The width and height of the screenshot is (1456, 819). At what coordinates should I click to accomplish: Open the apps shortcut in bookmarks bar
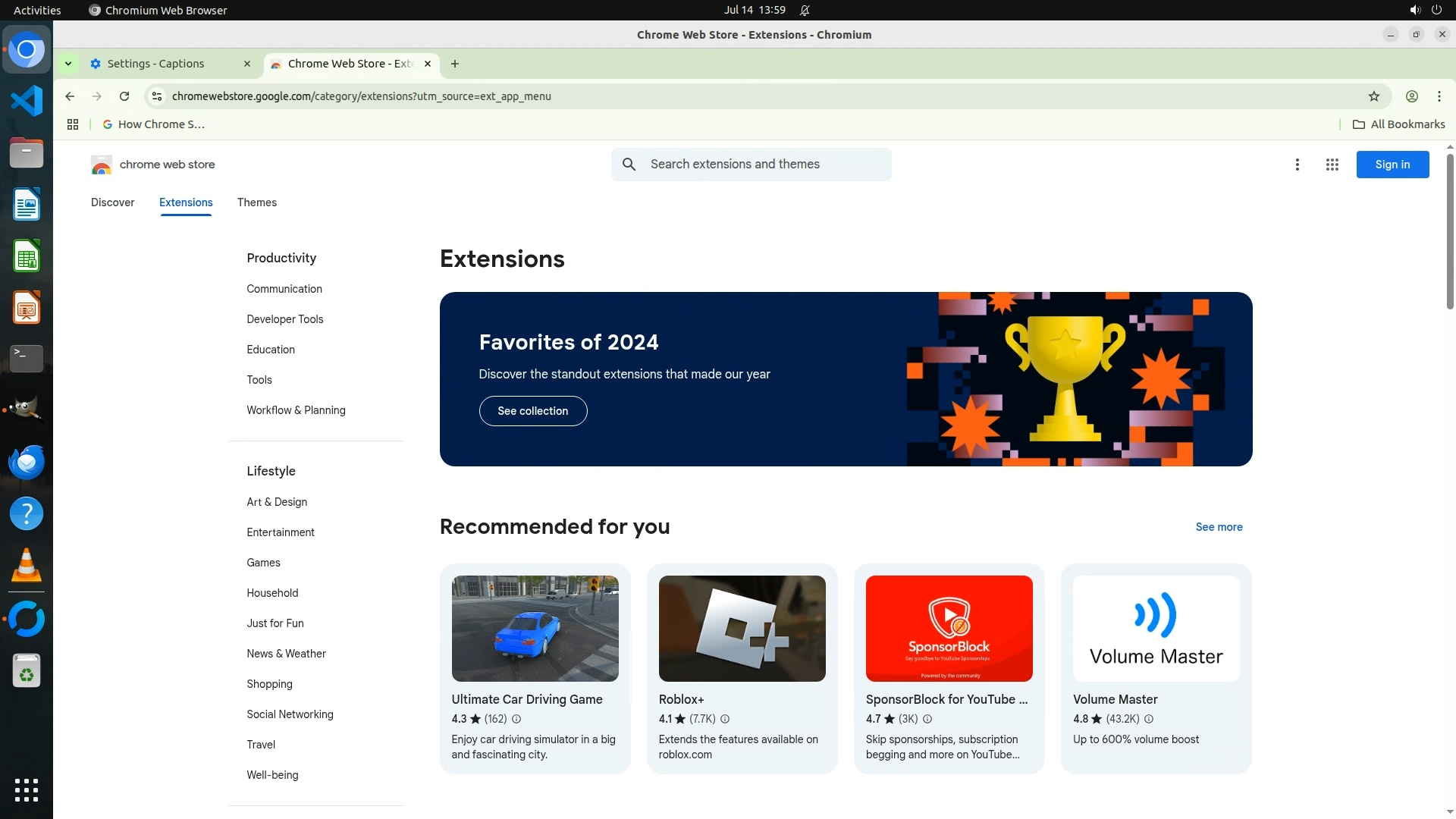(73, 124)
